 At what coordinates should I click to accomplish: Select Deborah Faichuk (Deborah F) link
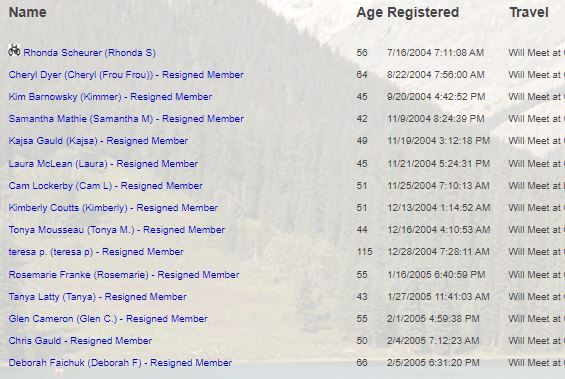[120, 363]
